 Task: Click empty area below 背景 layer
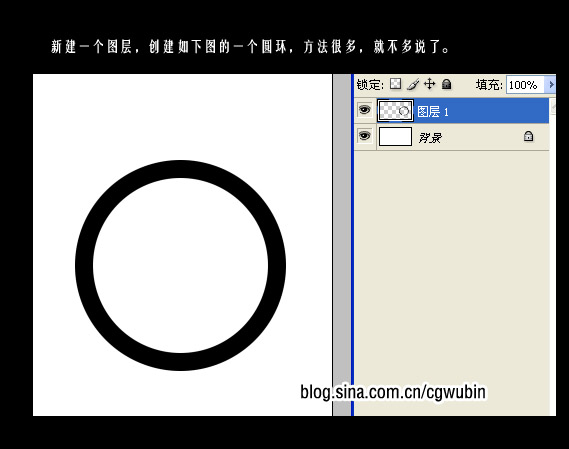pyautogui.click(x=452, y=283)
